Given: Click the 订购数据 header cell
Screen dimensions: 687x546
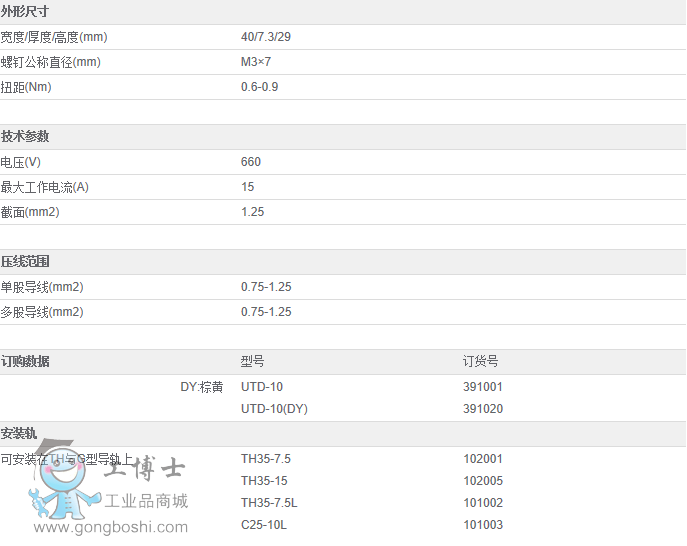Looking at the screenshot, I should point(25,362).
